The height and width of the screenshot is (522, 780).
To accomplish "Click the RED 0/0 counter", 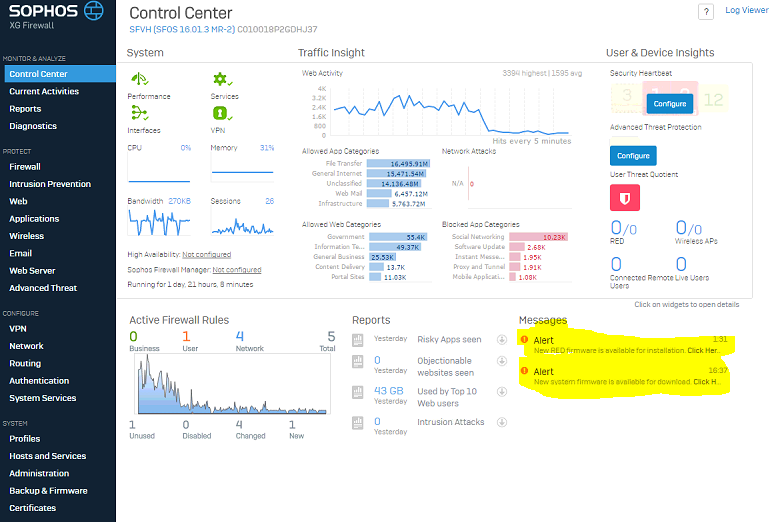I will coord(623,228).
